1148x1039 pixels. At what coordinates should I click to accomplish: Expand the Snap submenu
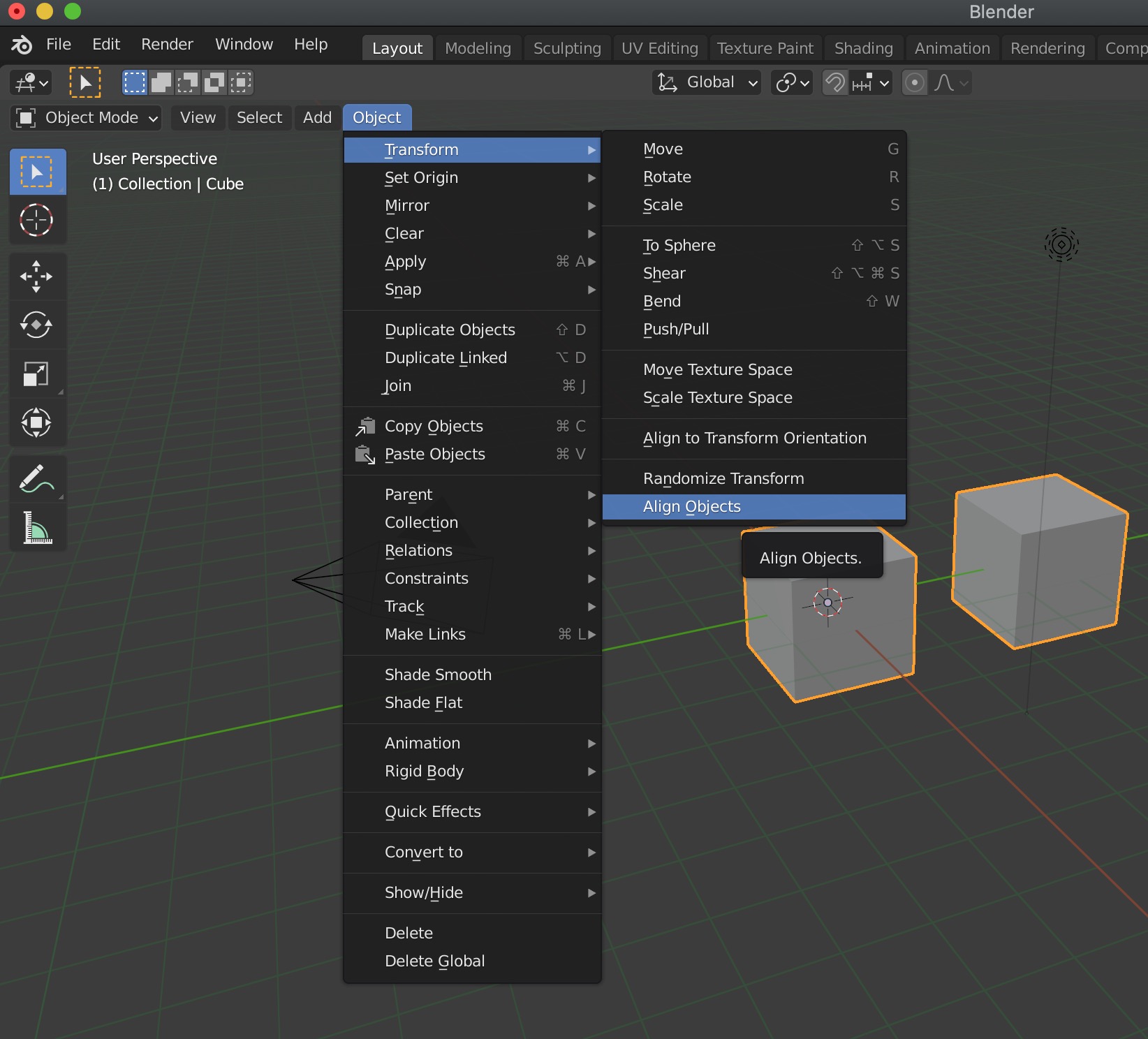tap(473, 289)
